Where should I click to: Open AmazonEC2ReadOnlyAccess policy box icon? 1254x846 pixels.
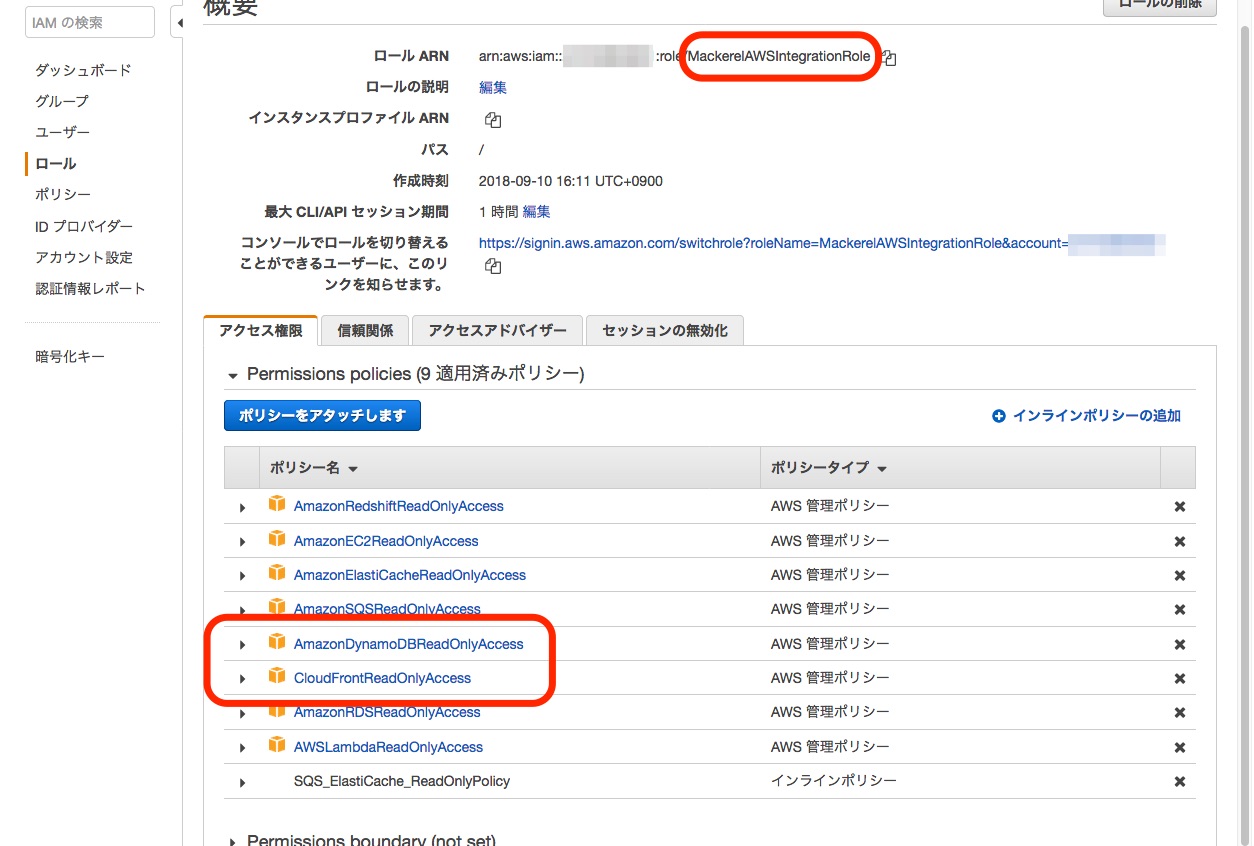click(277, 540)
